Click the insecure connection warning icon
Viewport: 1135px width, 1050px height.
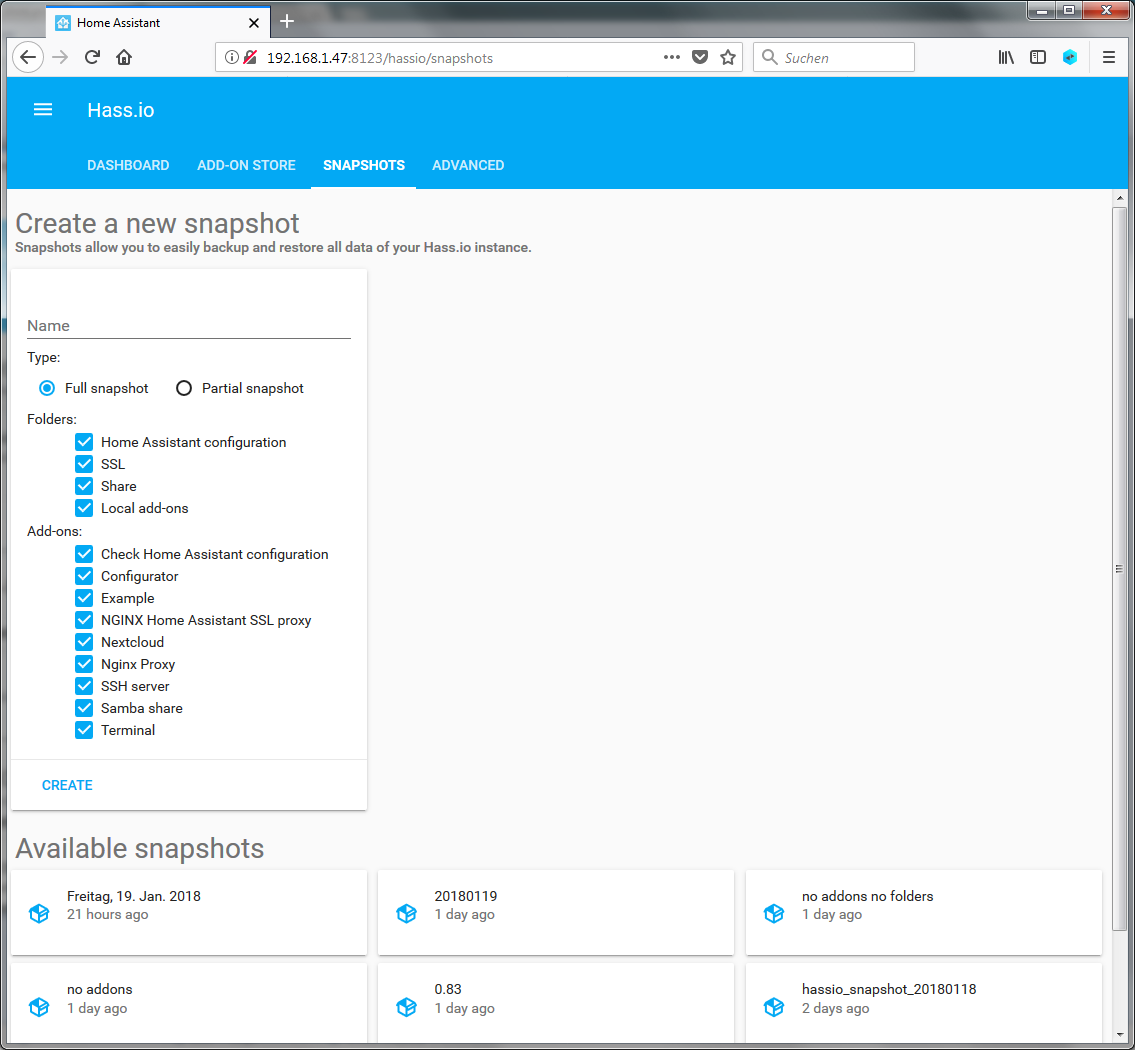click(250, 57)
